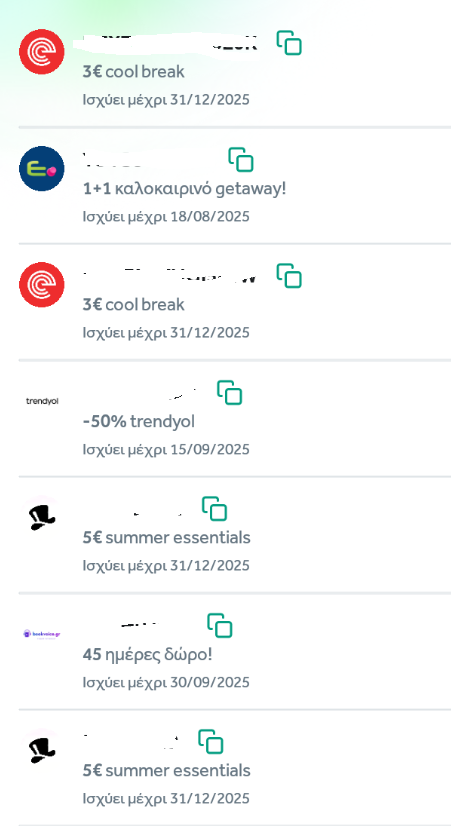Click the expiry text Ισχύει μέχρι 15/09/2025
The image size is (451, 826).
166,449
